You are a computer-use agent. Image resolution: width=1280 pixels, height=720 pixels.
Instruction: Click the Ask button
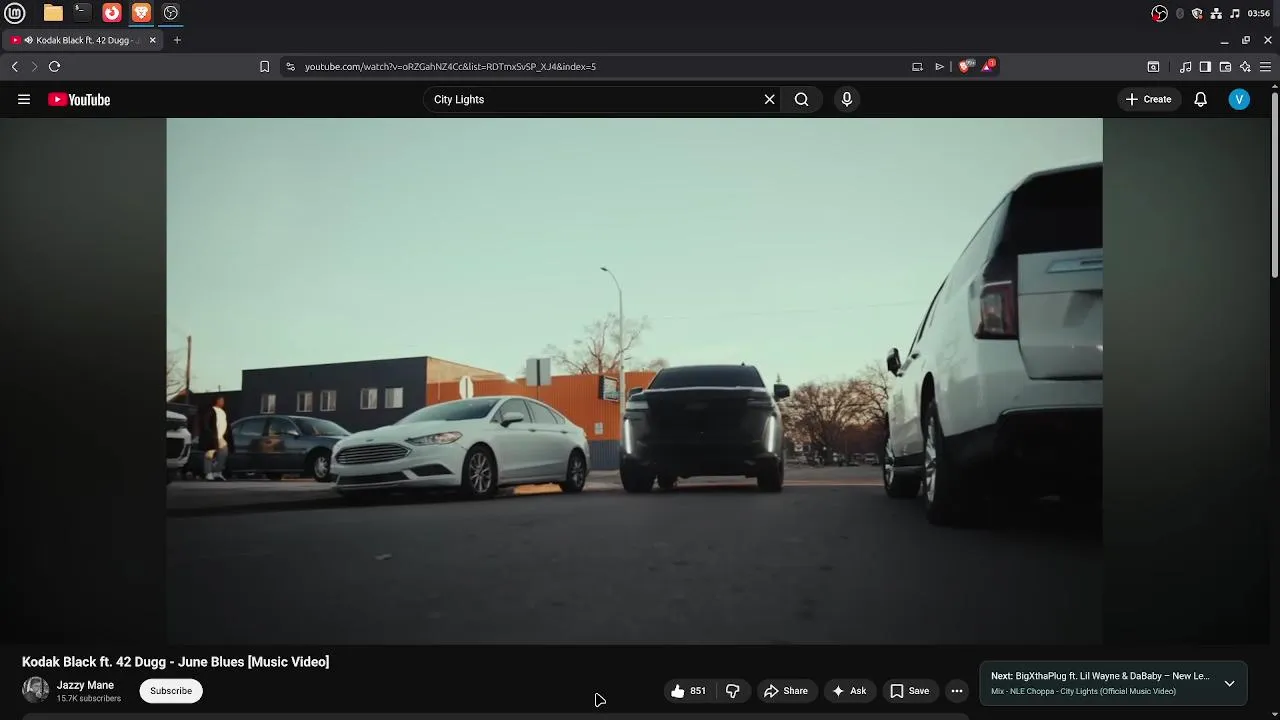(849, 691)
